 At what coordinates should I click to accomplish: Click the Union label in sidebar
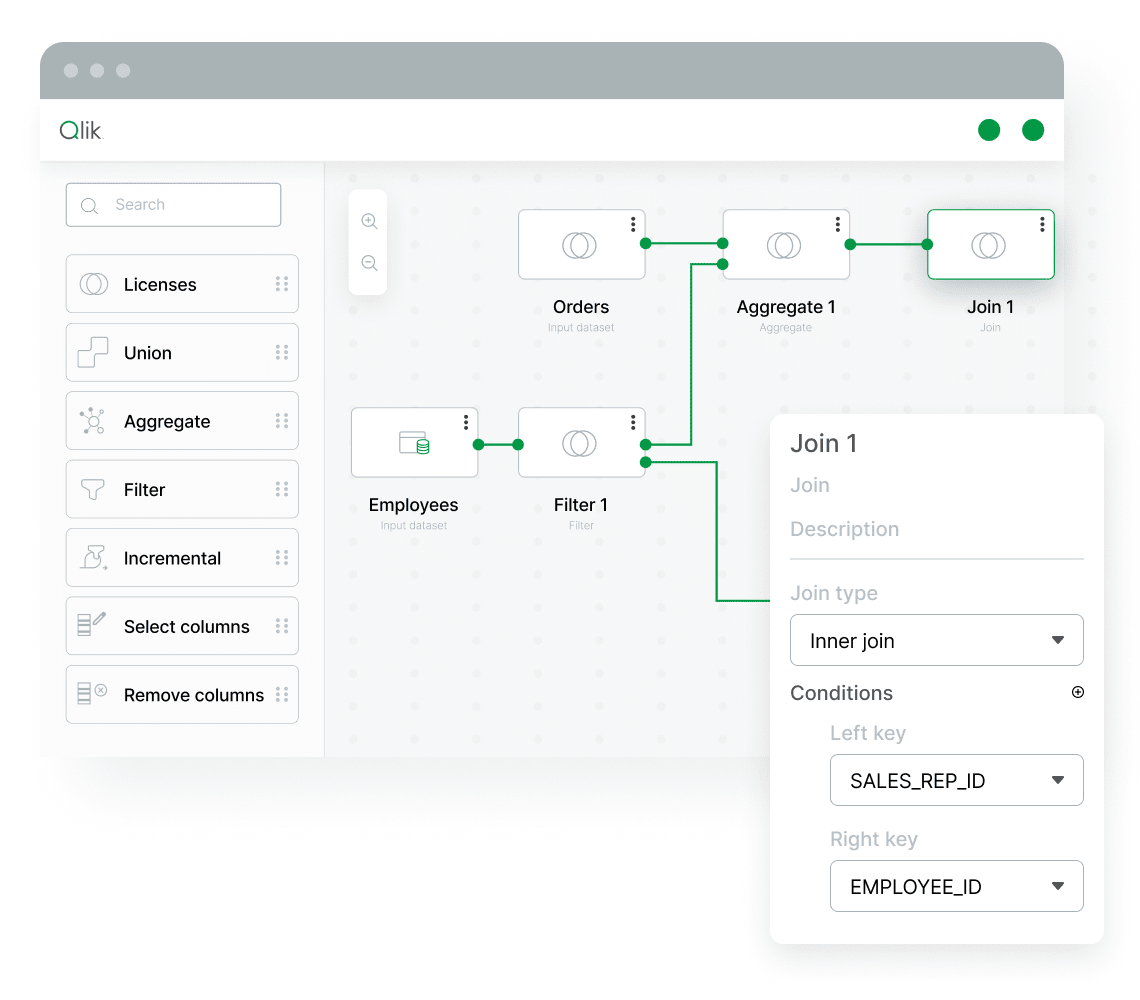148,353
